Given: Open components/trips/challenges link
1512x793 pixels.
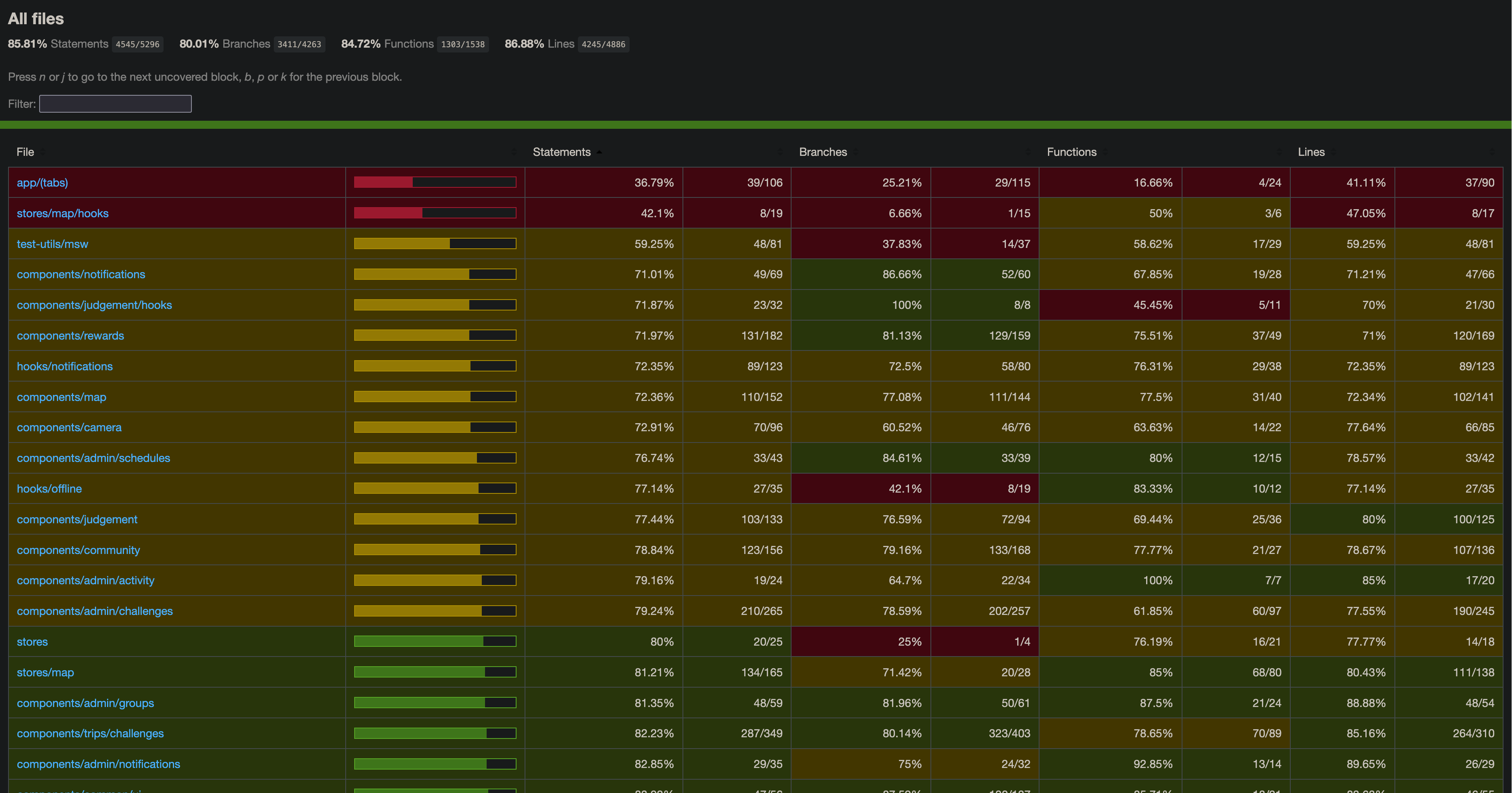Looking at the screenshot, I should [90, 733].
